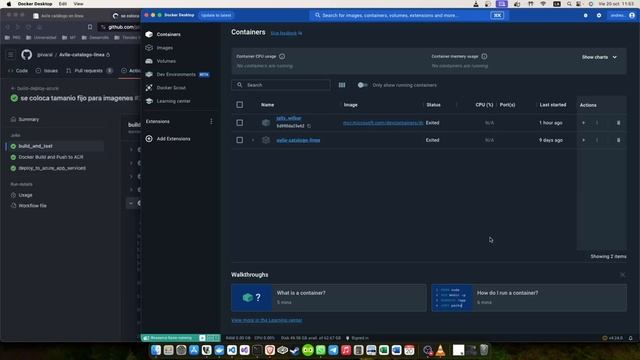640x360 pixels.
Task: Click View more in the Learning center link
Action: pos(267,320)
